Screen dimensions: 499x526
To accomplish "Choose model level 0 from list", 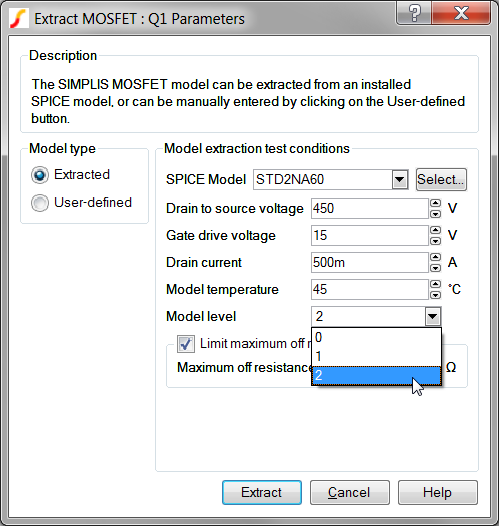I will tap(376, 337).
